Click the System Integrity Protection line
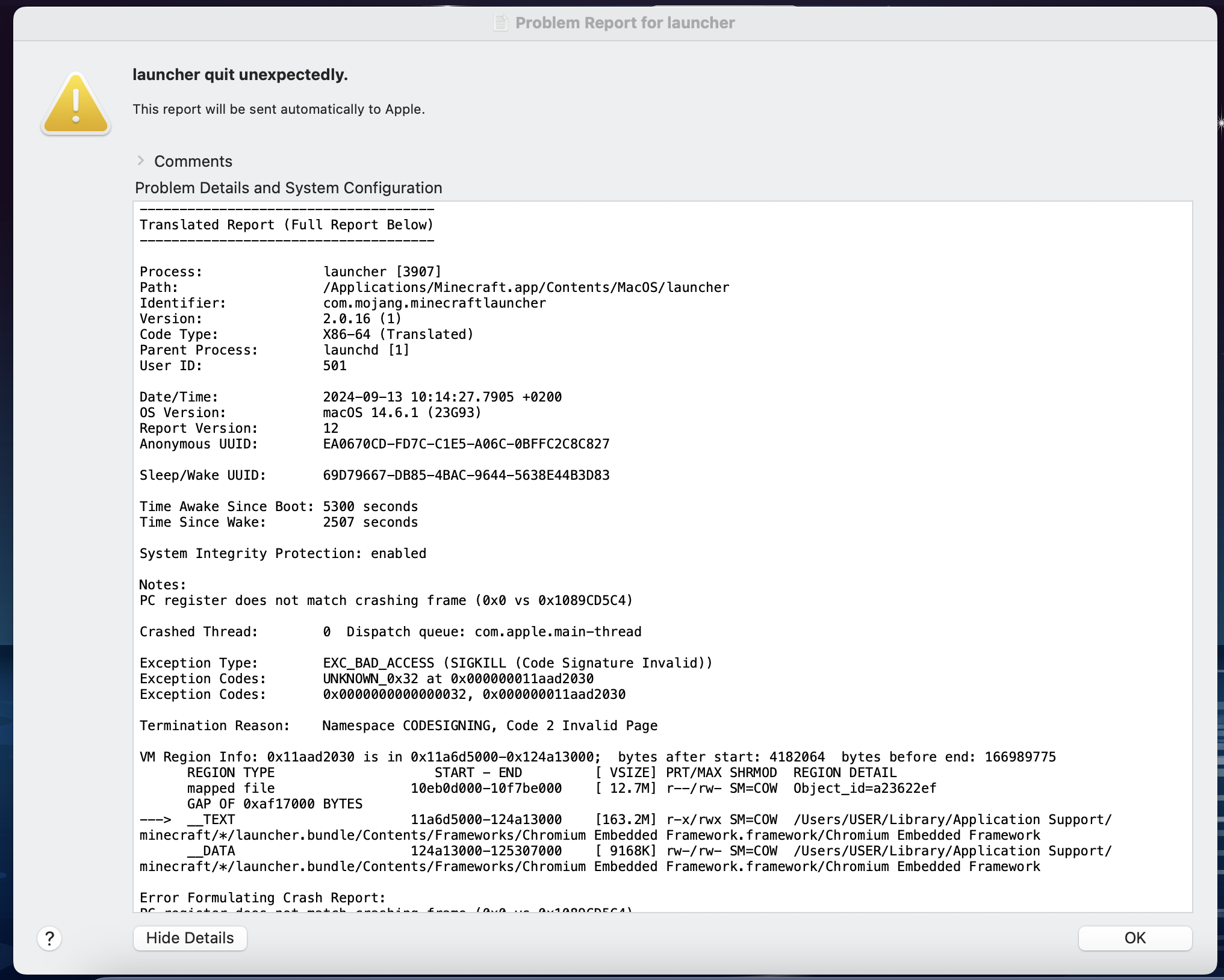Screen dimensions: 1224x980 [282, 554]
